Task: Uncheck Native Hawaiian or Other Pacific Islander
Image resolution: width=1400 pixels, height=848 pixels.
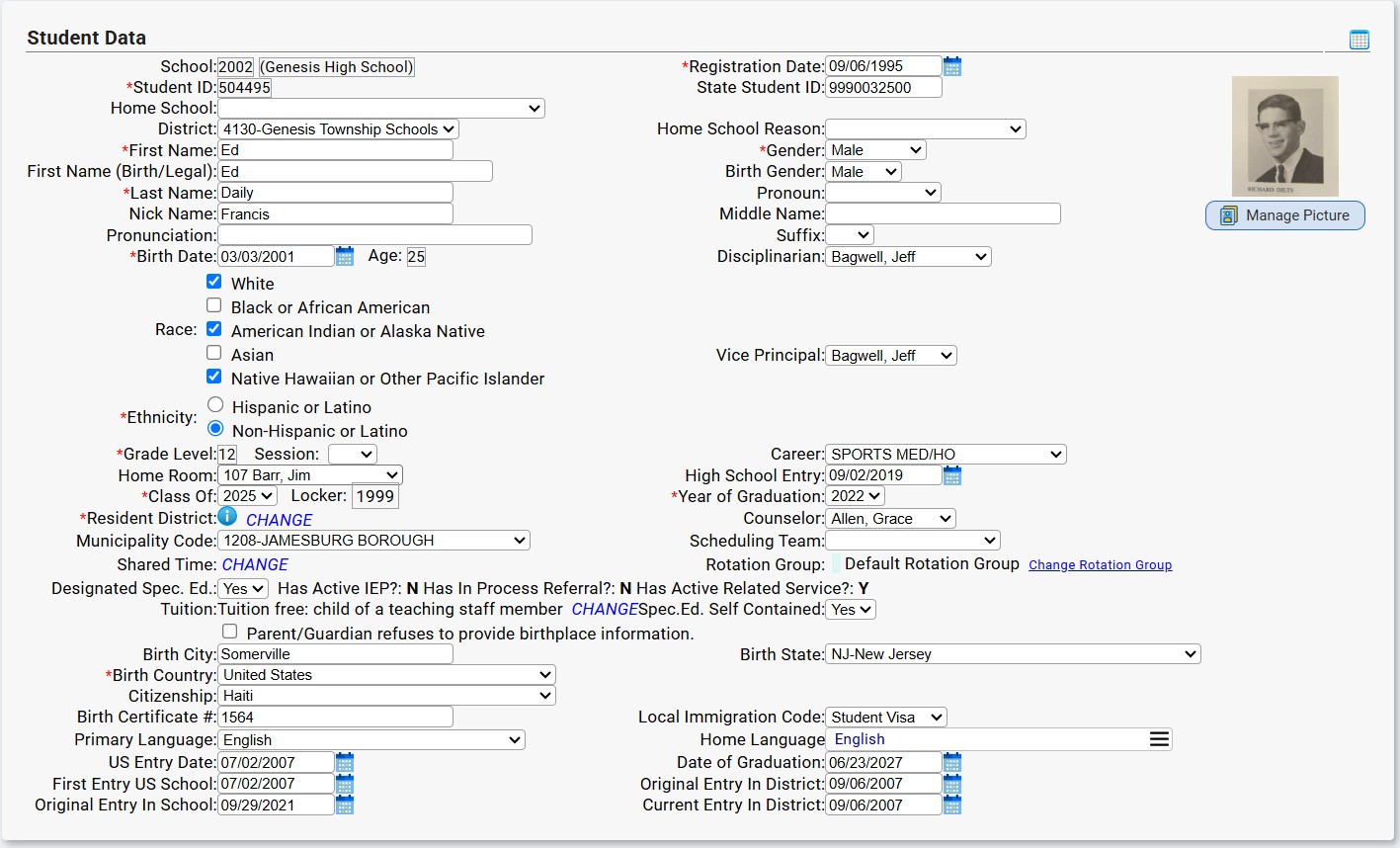Action: (x=213, y=377)
